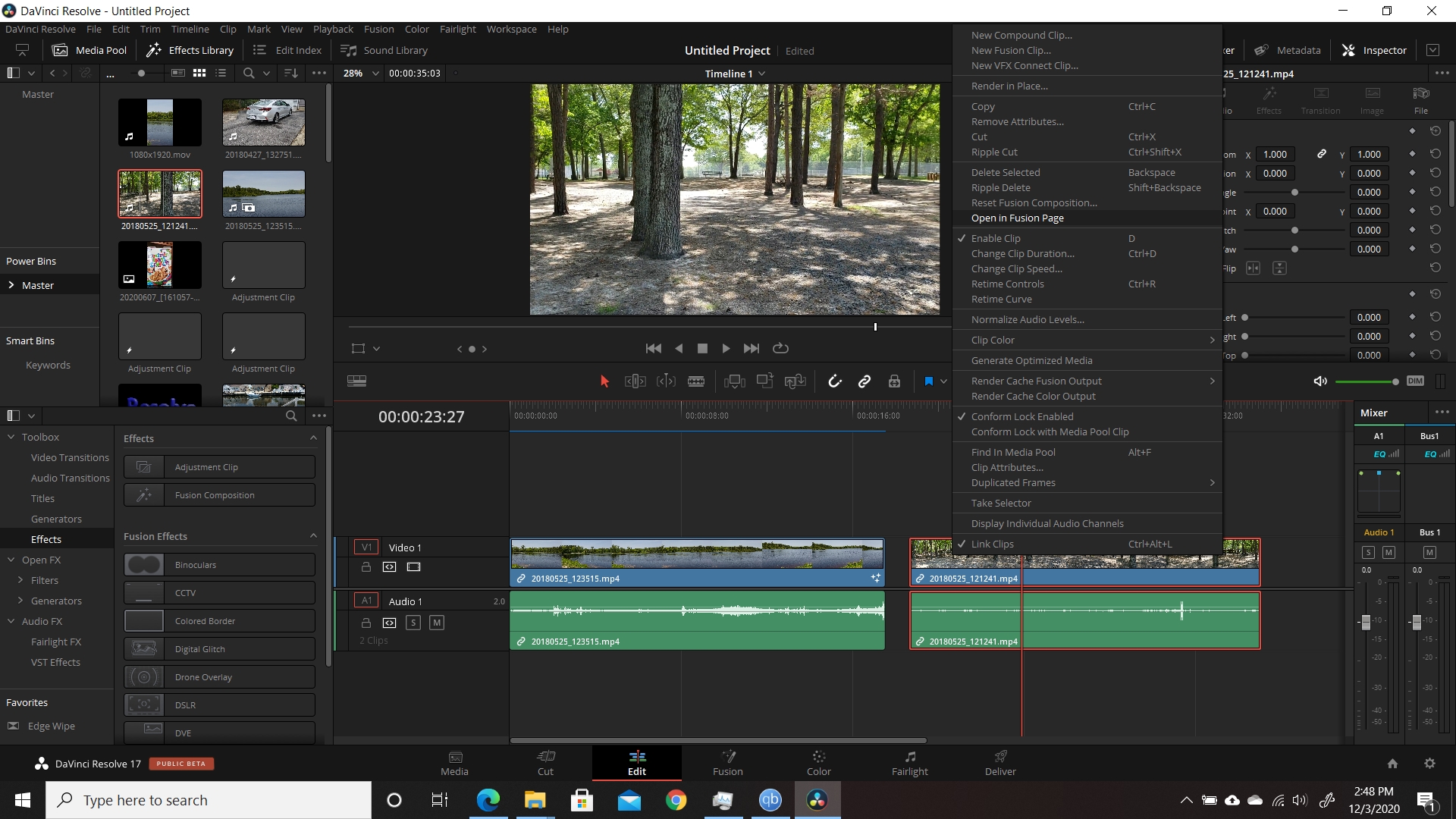Select the Dynamic Trim Mode tool
1456x819 pixels.
pos(666,381)
